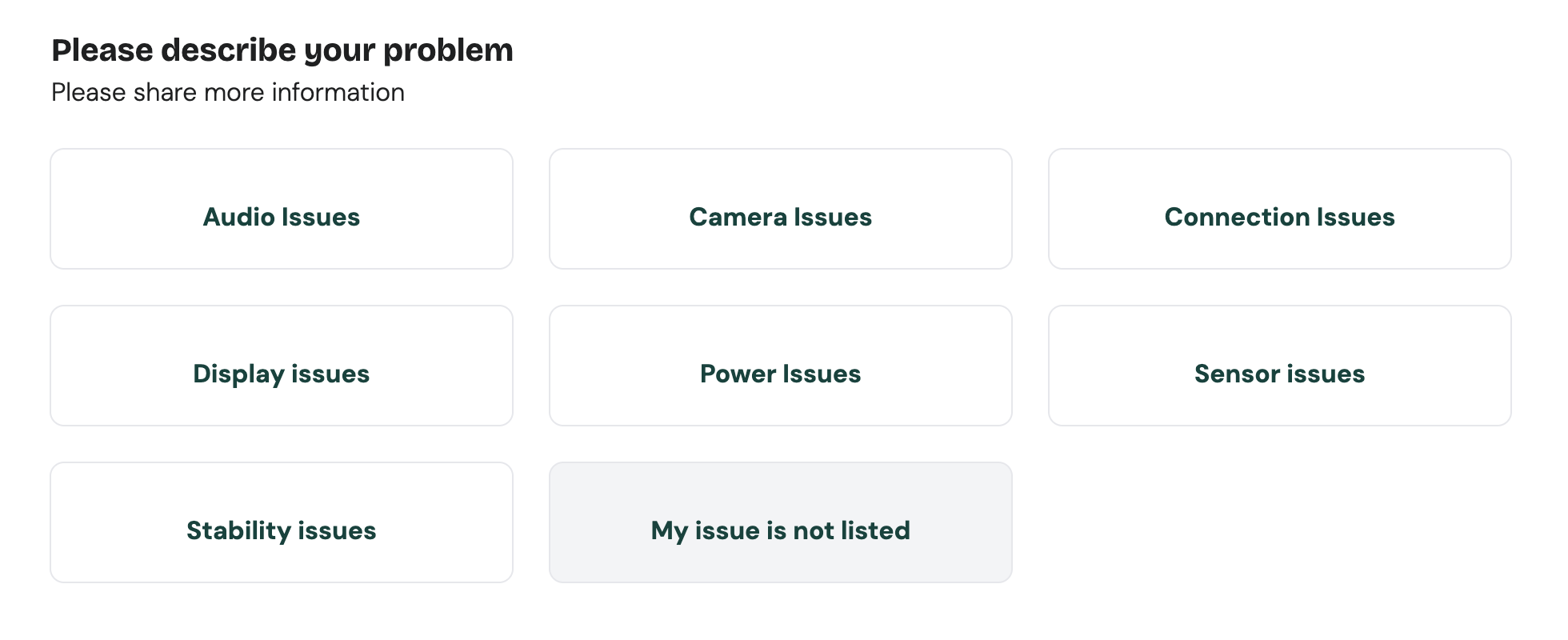Report a problem with audio
The height and width of the screenshot is (640, 1568).
click(x=282, y=210)
